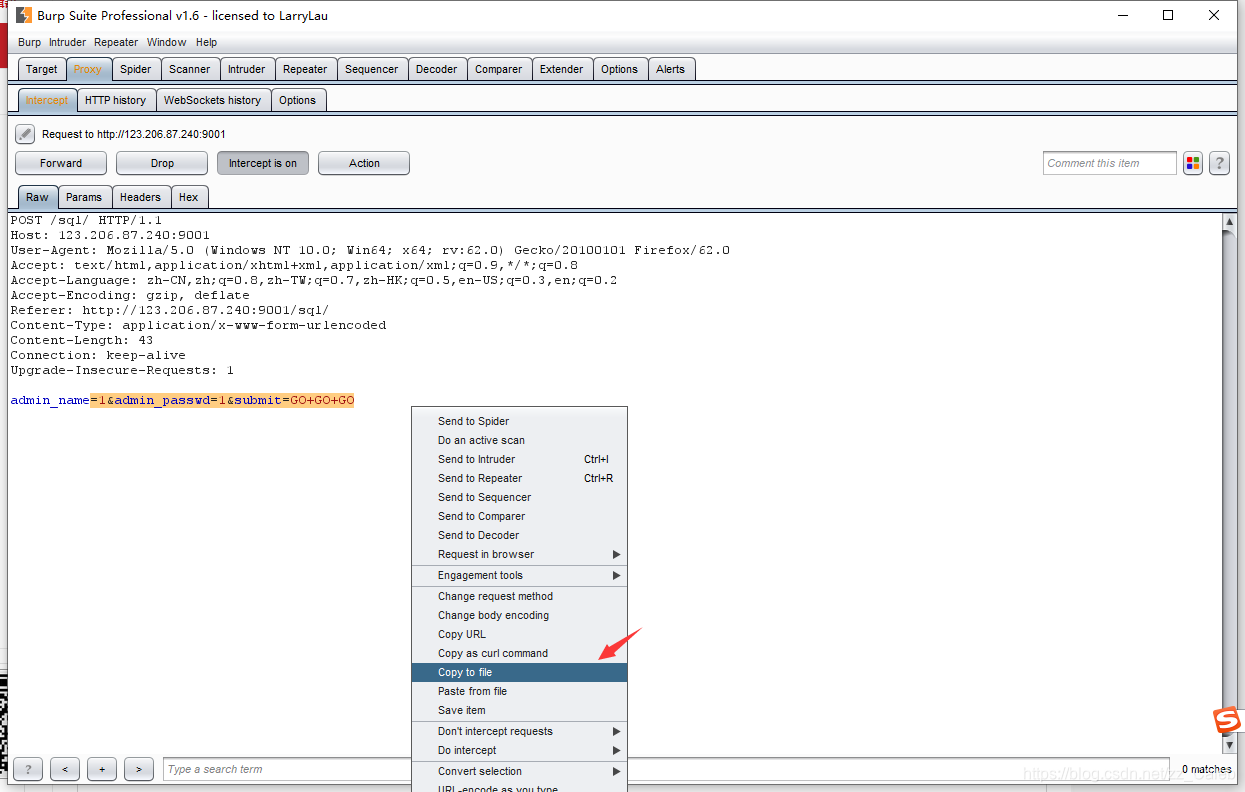Image resolution: width=1245 pixels, height=792 pixels.
Task: Choose Copy URL from context menu
Action: 519,634
